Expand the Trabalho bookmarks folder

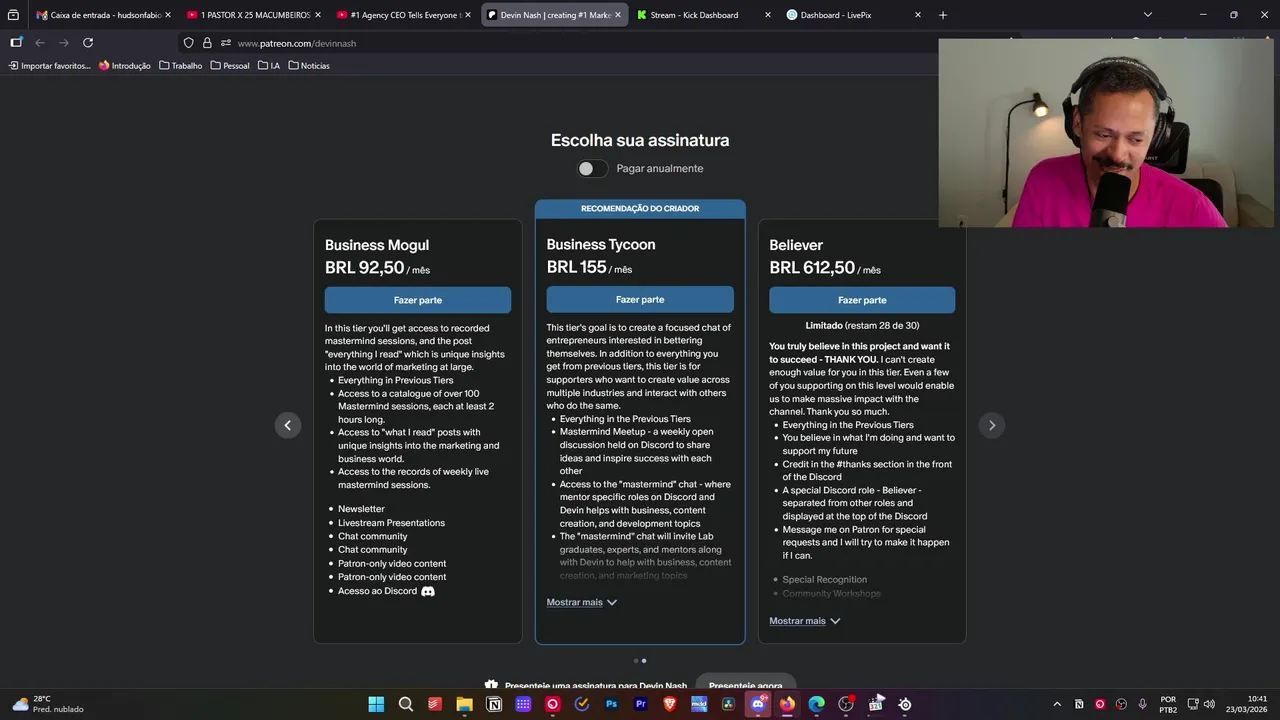point(181,66)
